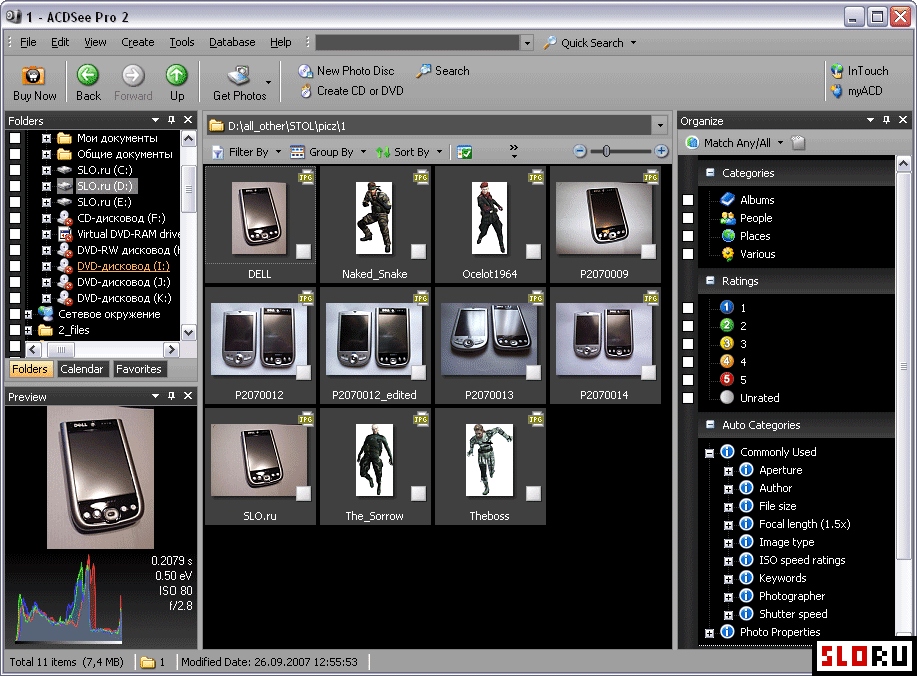
Task: Check the box beside SLO.ru (C:) folder
Action: pyautogui.click(x=15, y=170)
